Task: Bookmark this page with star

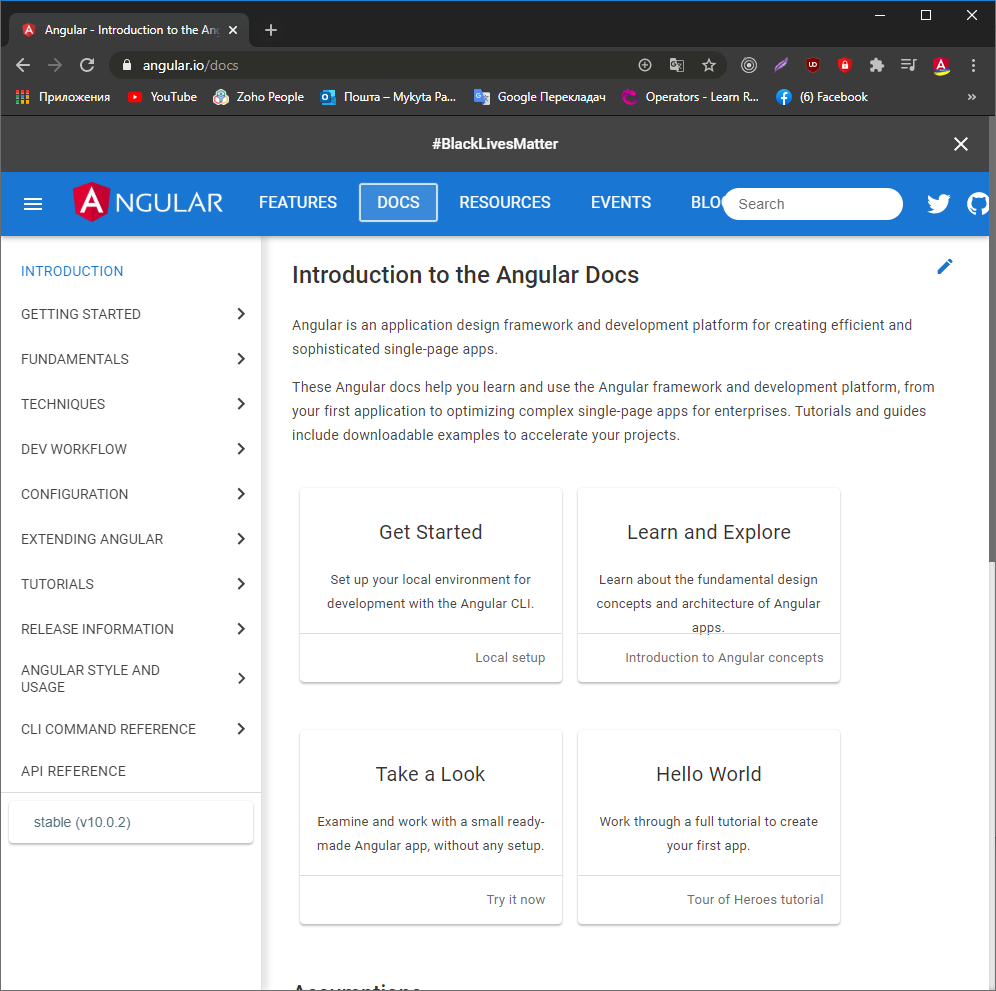Action: pyautogui.click(x=709, y=65)
